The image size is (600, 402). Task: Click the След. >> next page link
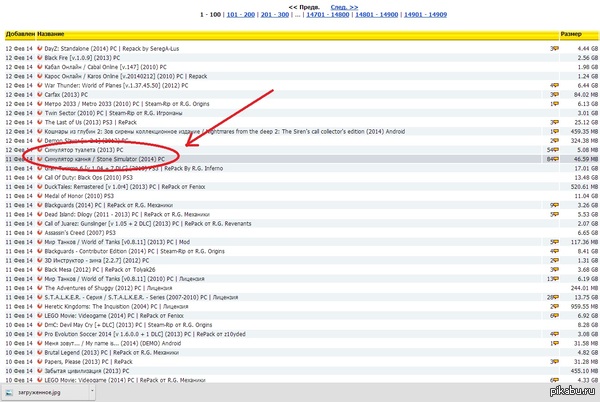(344, 7)
